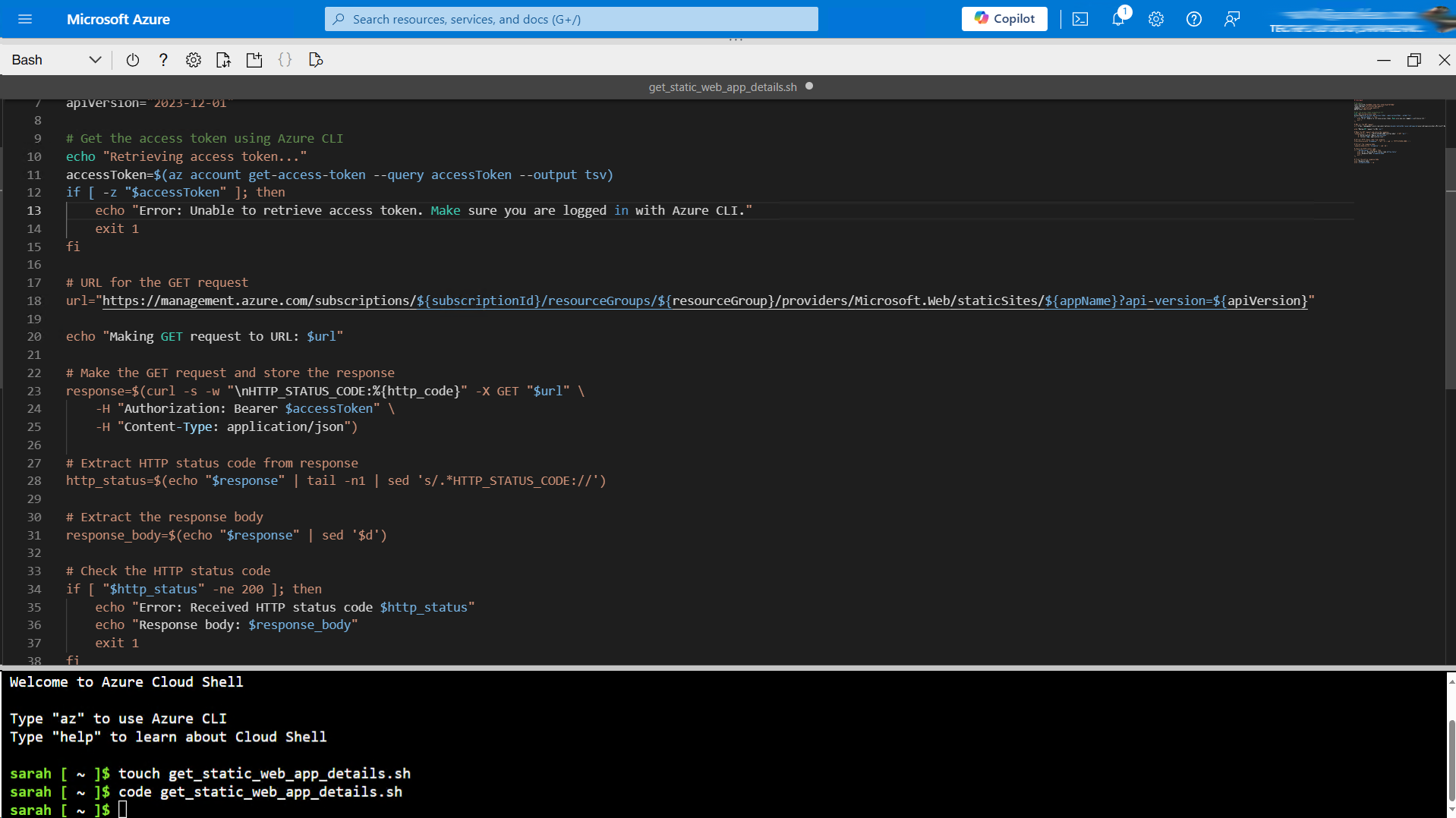Upload or download files via the file transfer icon
This screenshot has height=818, width=1456.
pyautogui.click(x=223, y=60)
